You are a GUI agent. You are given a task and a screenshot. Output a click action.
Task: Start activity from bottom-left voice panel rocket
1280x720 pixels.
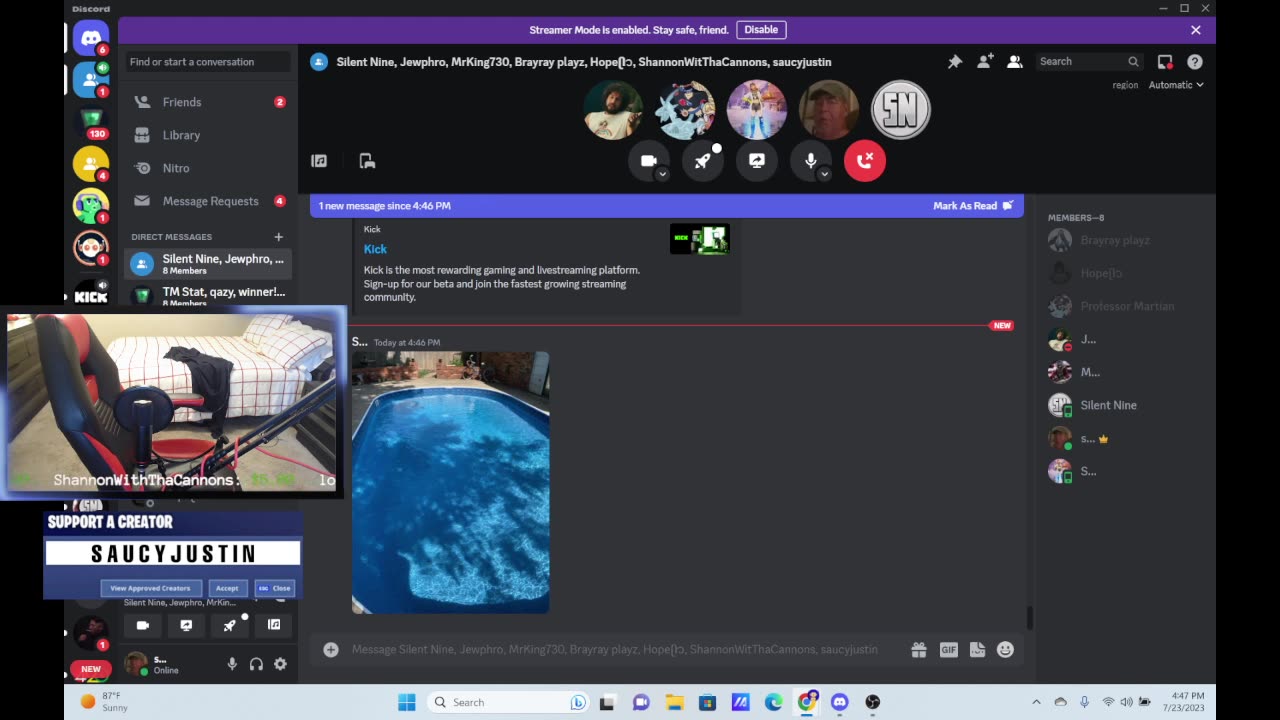[230, 625]
